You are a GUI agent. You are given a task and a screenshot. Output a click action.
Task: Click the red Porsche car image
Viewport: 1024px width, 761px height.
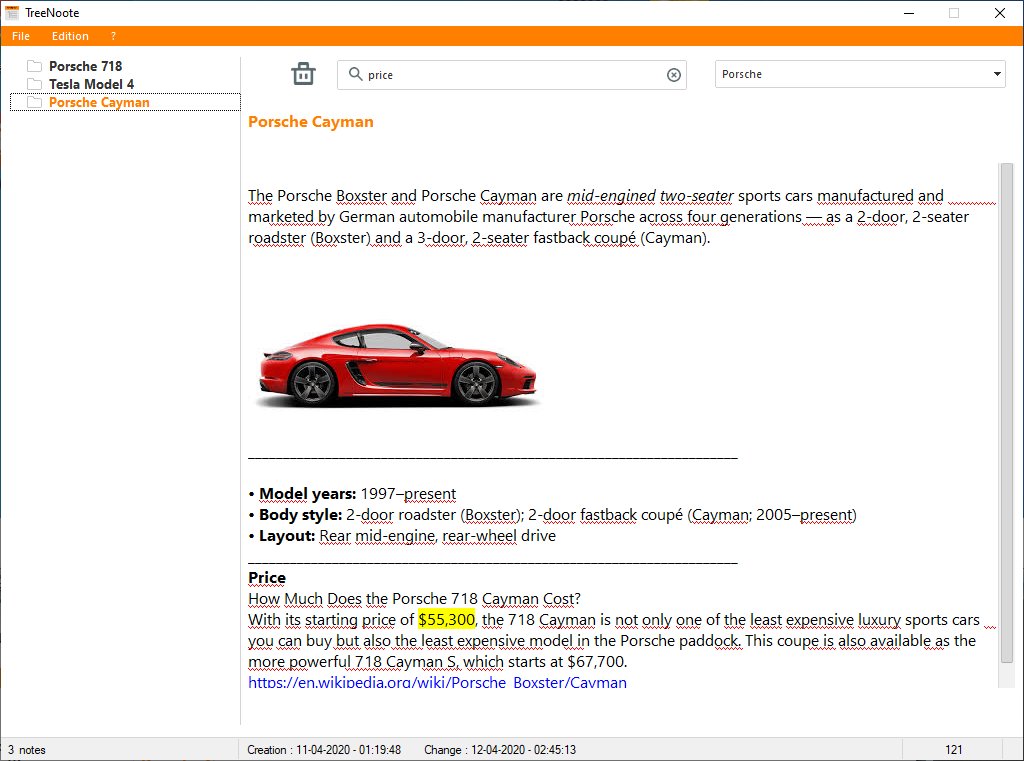click(x=397, y=366)
